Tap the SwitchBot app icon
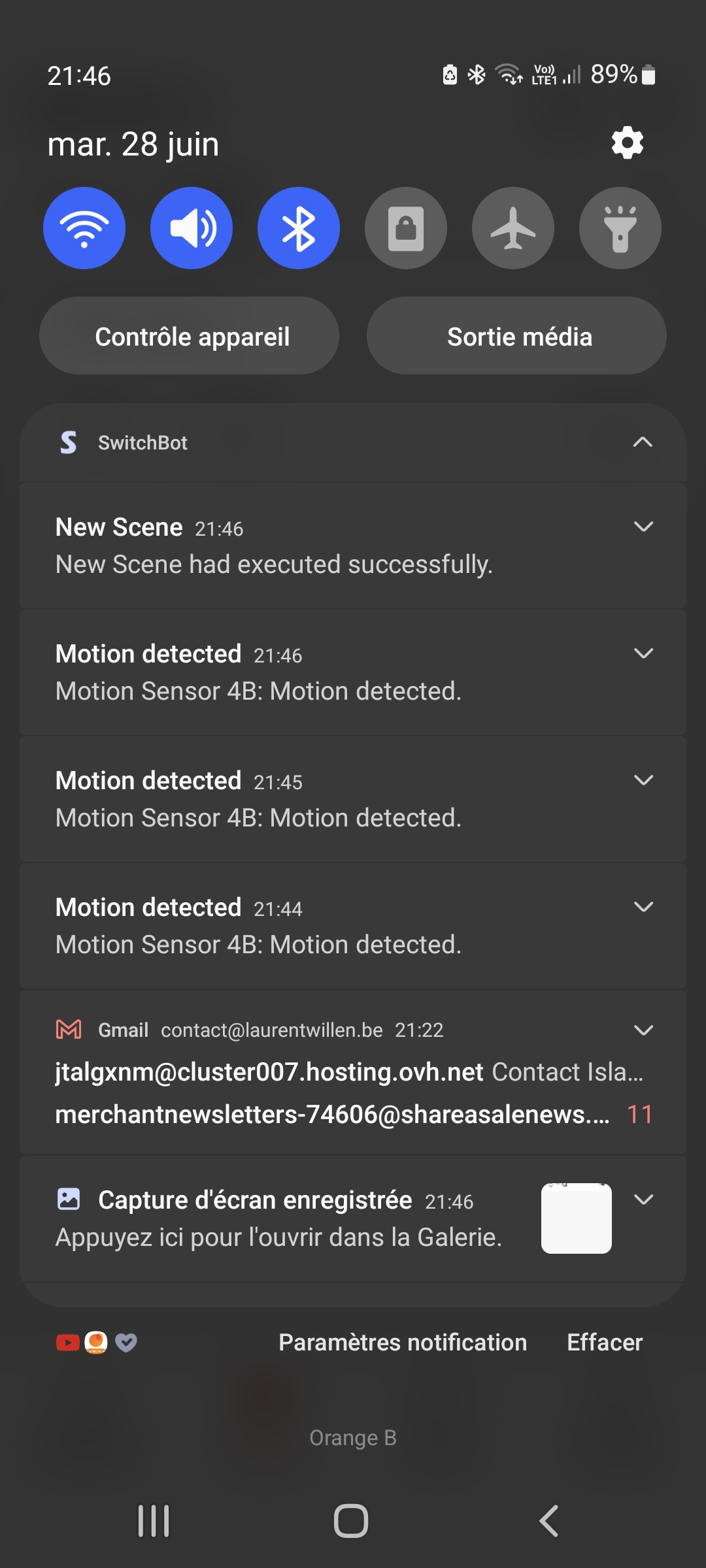This screenshot has width=706, height=1568. [x=69, y=442]
